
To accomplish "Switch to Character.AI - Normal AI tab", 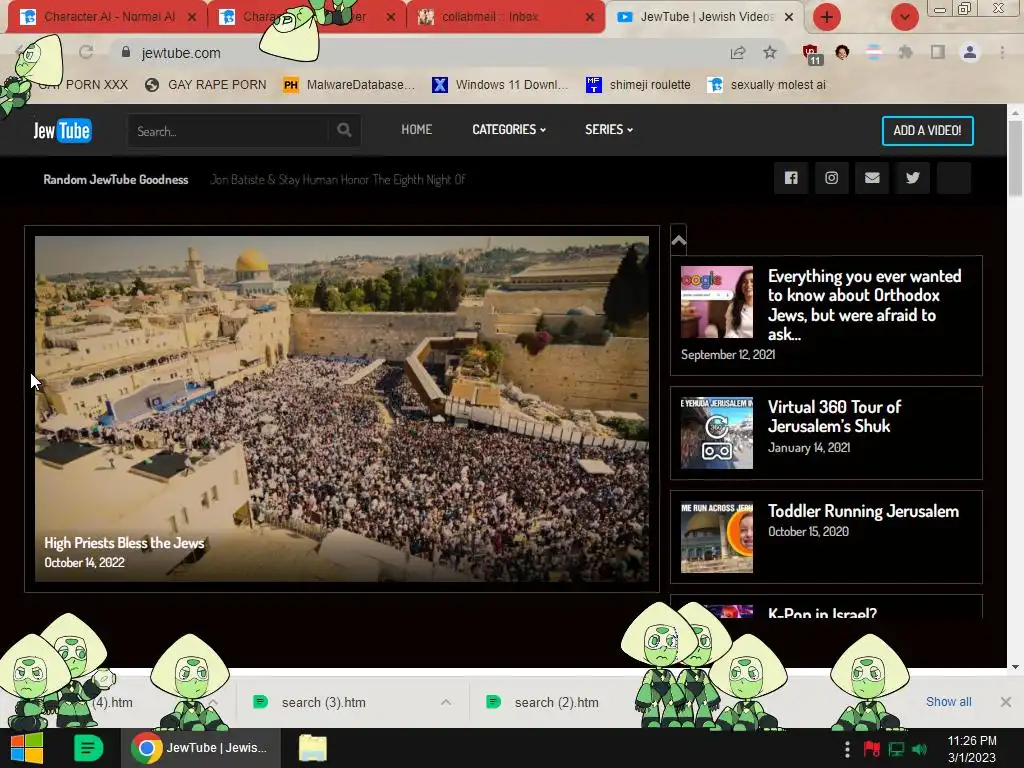I will pyautogui.click(x=108, y=17).
